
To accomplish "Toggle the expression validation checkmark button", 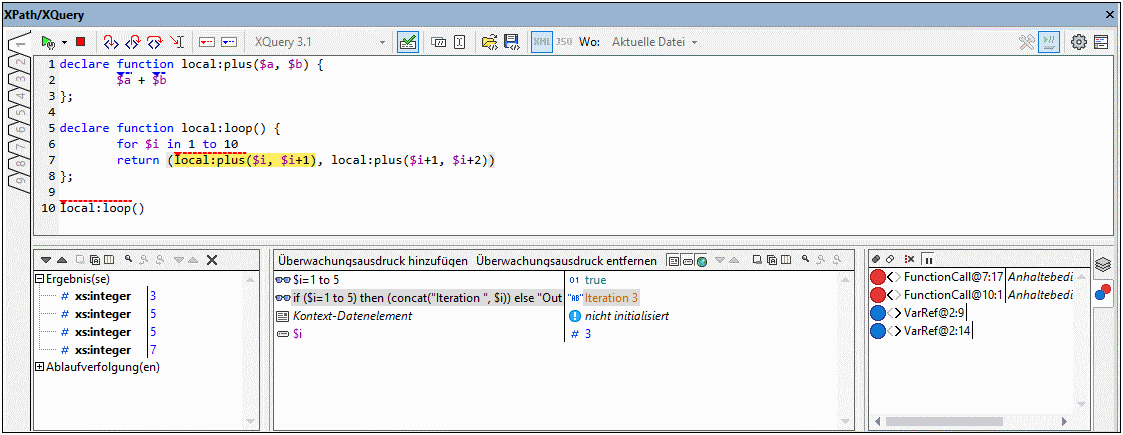I will [408, 42].
